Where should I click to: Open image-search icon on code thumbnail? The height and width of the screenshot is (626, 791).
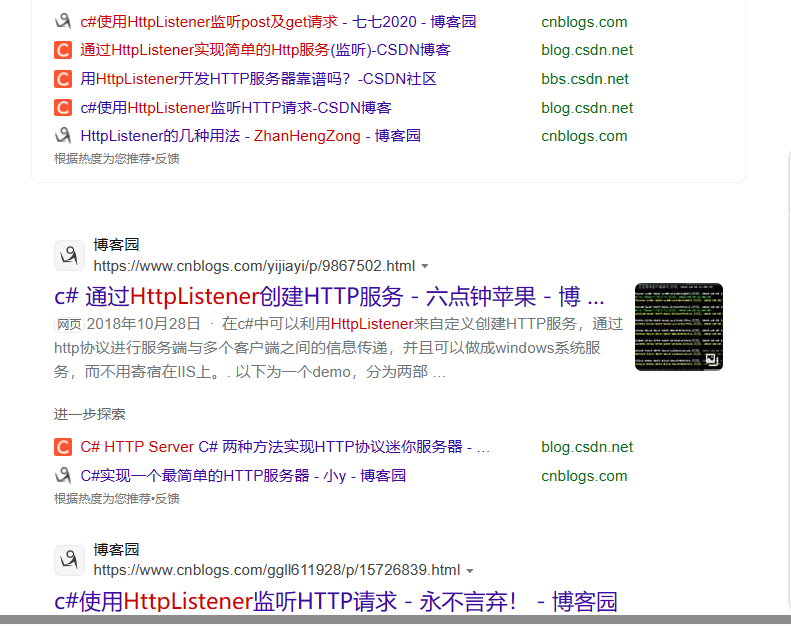point(712,360)
